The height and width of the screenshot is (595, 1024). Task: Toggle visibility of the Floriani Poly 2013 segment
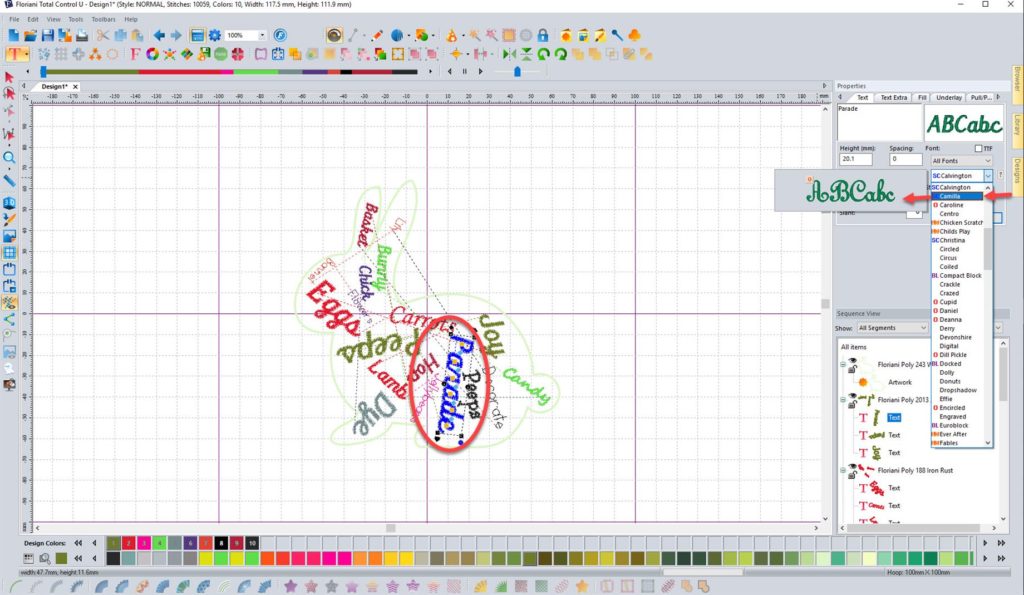point(852,395)
